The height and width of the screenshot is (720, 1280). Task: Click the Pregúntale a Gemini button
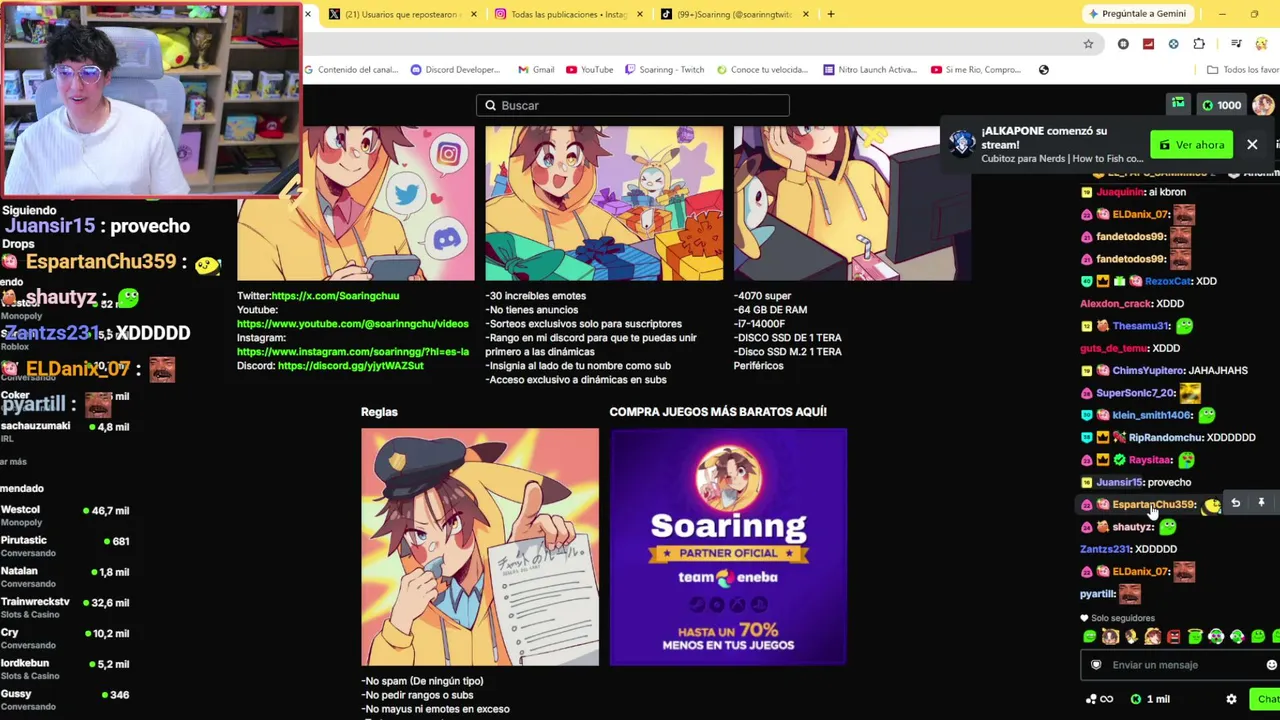pyautogui.click(x=1137, y=14)
